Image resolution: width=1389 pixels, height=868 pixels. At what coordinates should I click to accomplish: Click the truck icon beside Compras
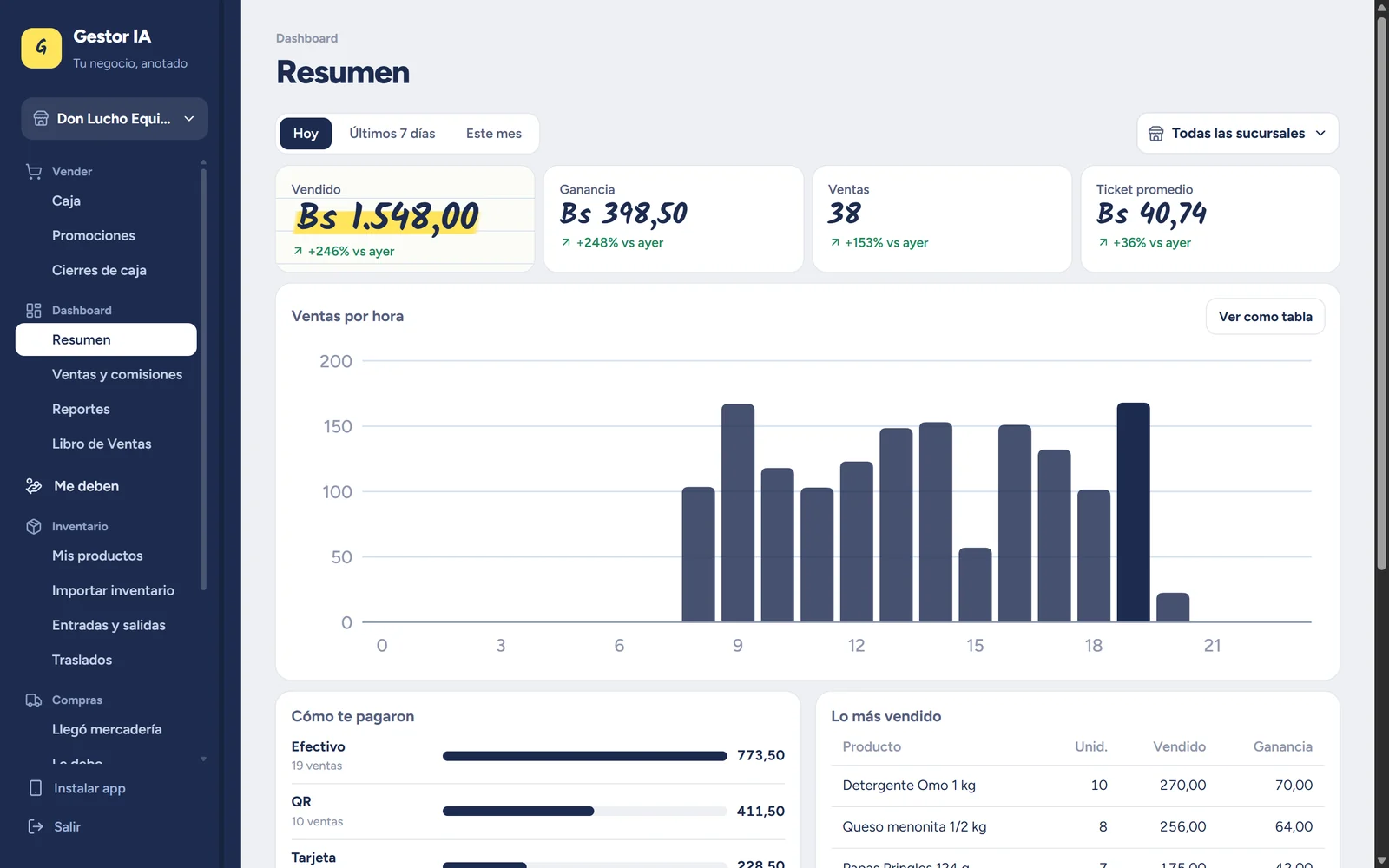point(34,700)
